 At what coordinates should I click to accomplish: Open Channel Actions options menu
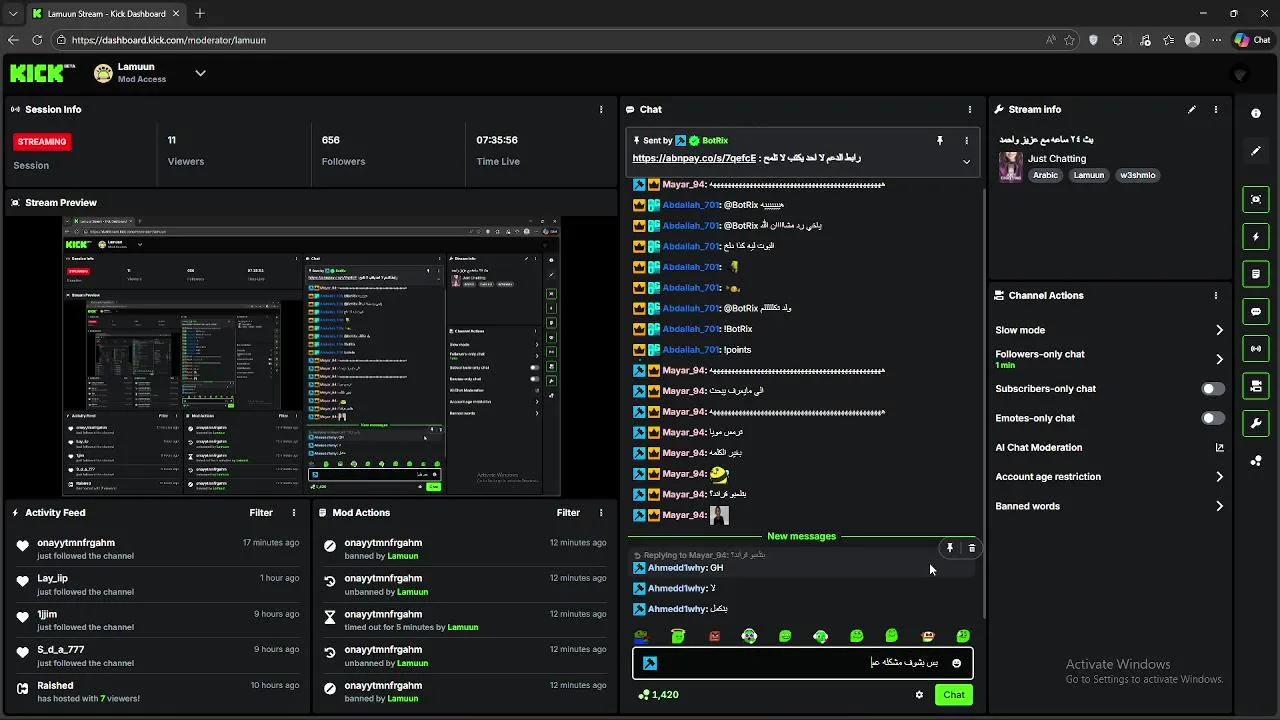pos(1216,296)
